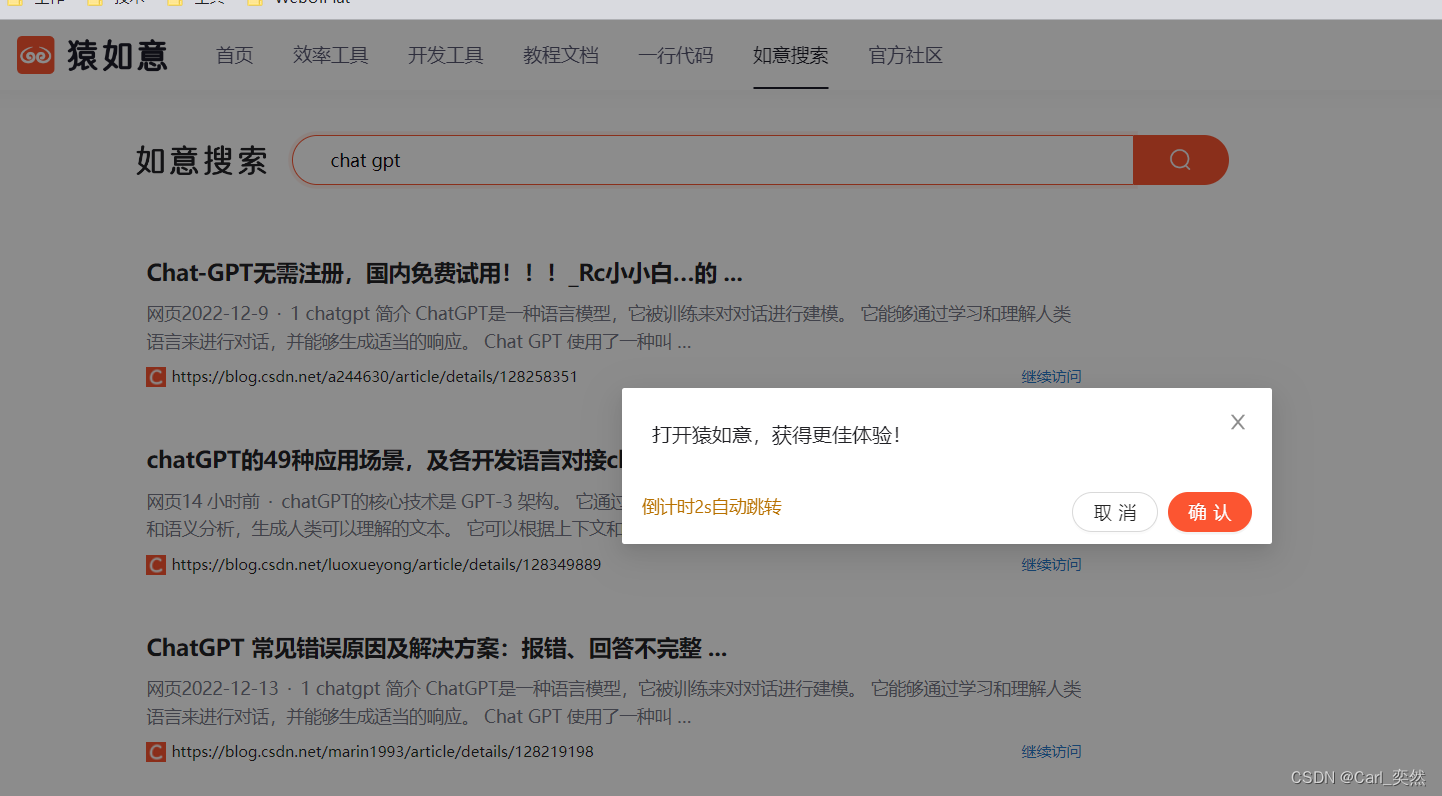Image resolution: width=1442 pixels, height=796 pixels.
Task: Select the 如意搜索 nav tab
Action: [x=791, y=55]
